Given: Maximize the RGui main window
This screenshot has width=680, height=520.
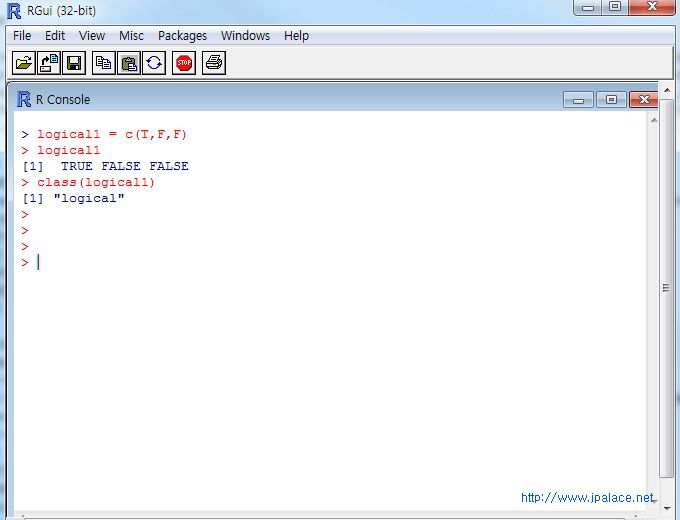Looking at the screenshot, I should [x=615, y=7].
